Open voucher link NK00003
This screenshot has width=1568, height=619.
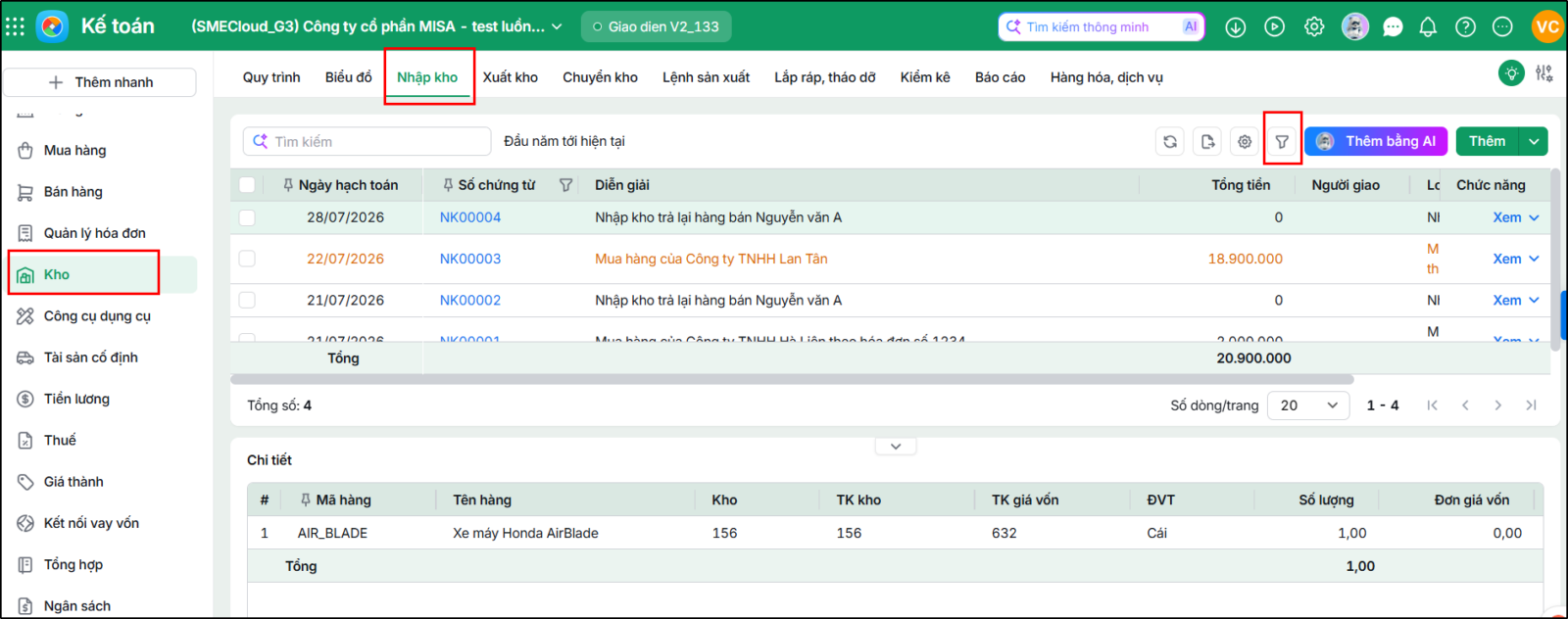470,259
